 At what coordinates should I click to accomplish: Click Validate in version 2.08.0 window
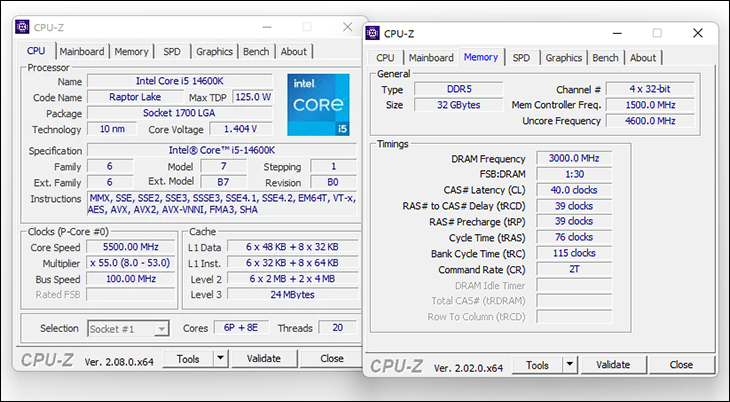pos(264,358)
